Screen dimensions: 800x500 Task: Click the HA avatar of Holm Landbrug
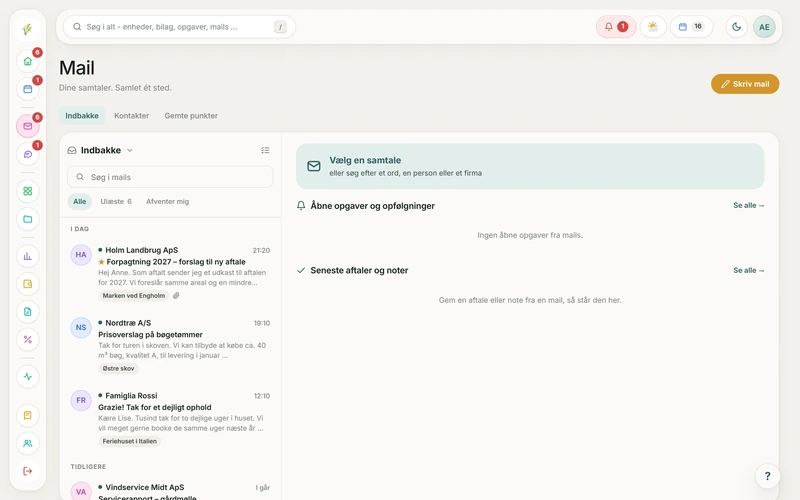click(x=81, y=255)
